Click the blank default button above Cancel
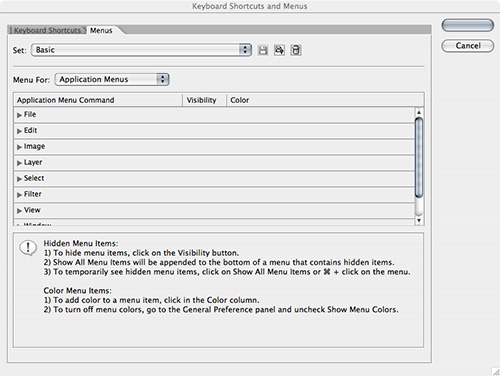The width and height of the screenshot is (500, 376). (468, 25)
